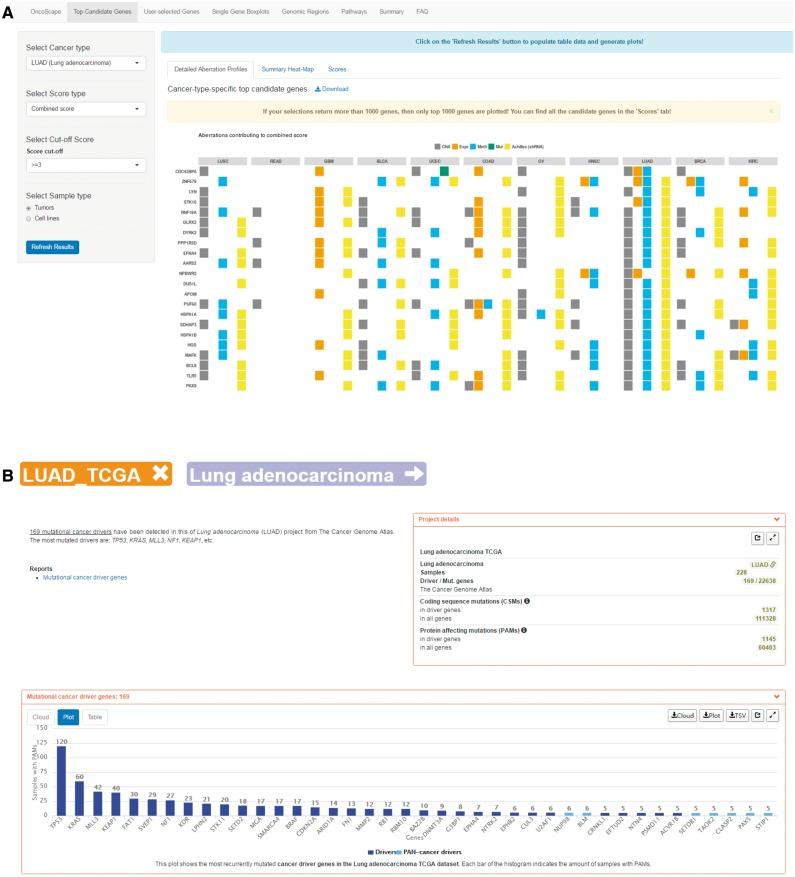Click the Refresh Results button

(x=52, y=246)
